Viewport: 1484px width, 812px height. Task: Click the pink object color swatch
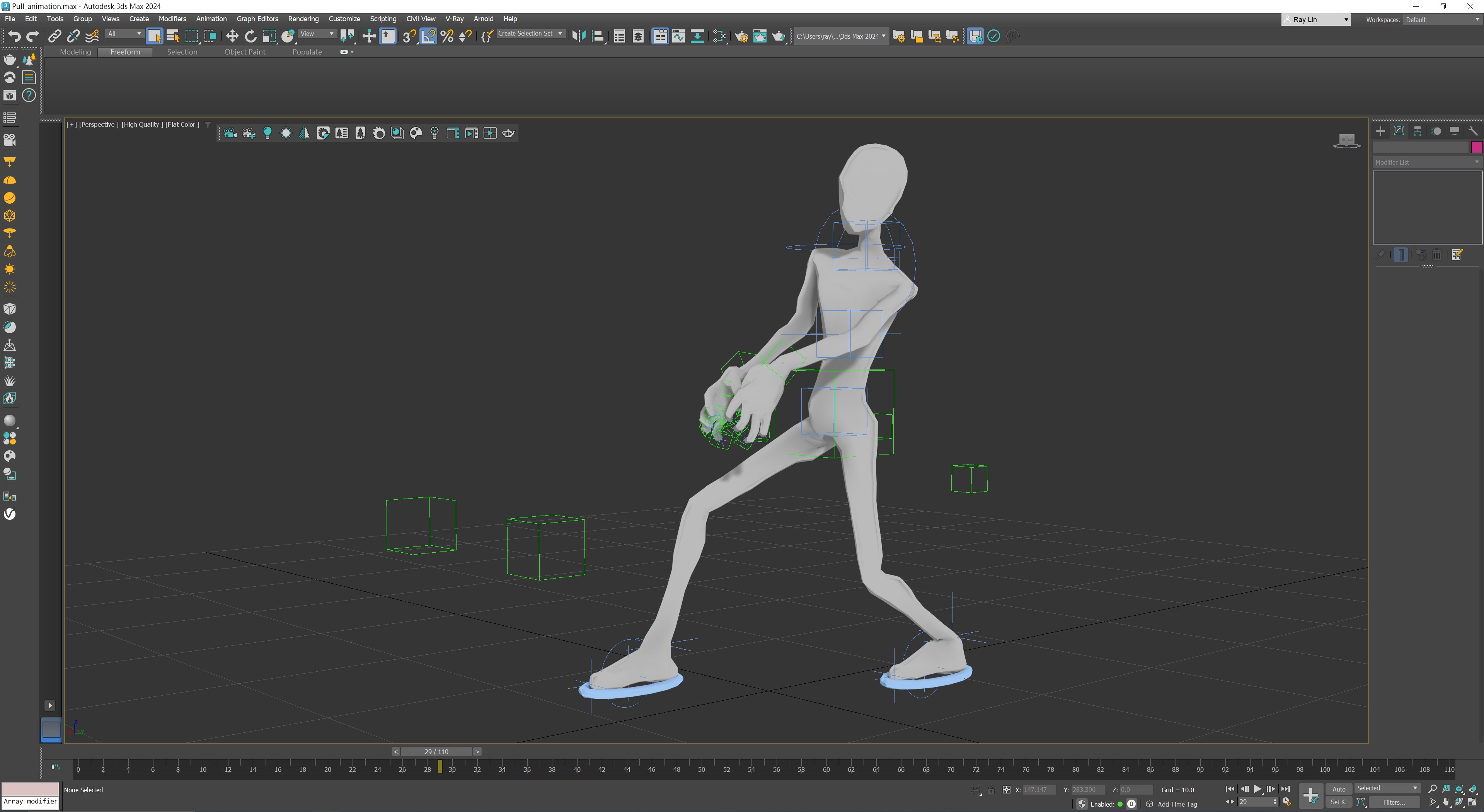(x=1476, y=147)
